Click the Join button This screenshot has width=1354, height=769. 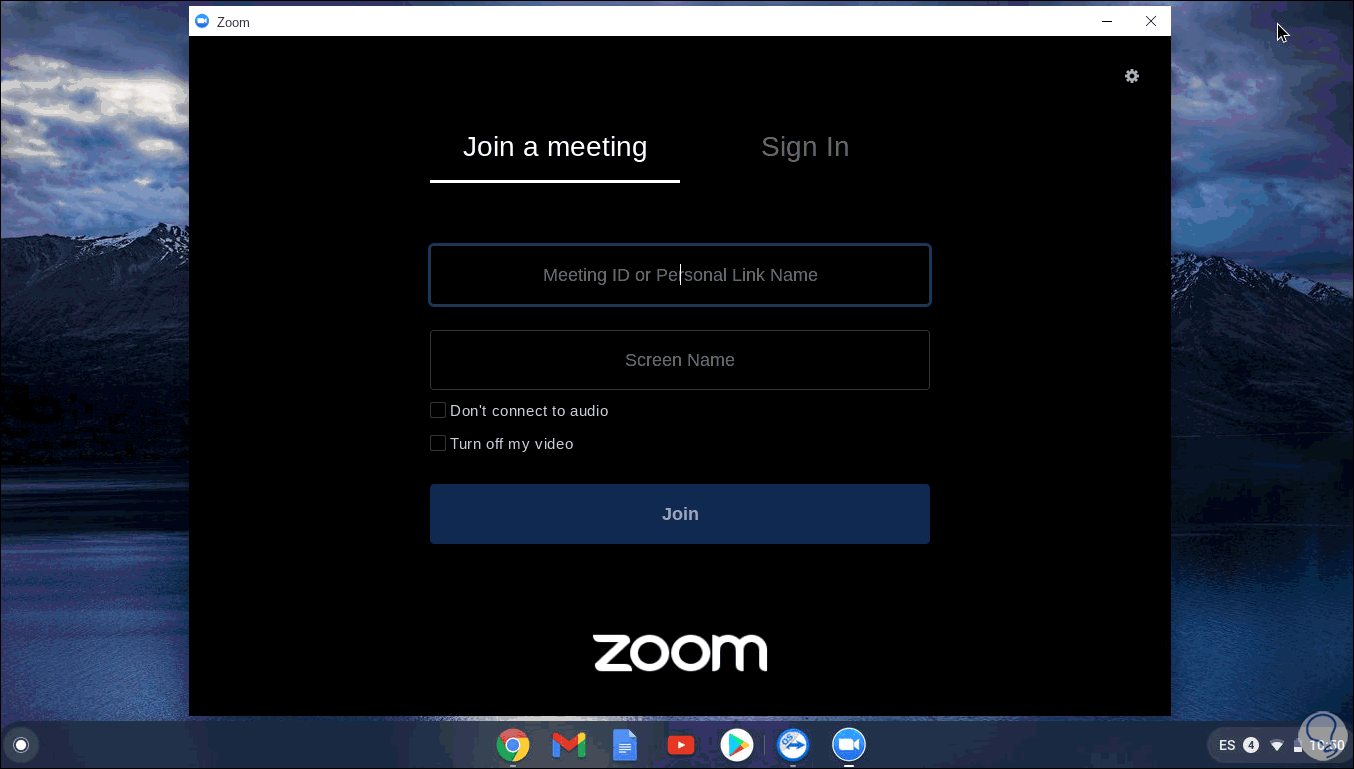[x=680, y=514]
